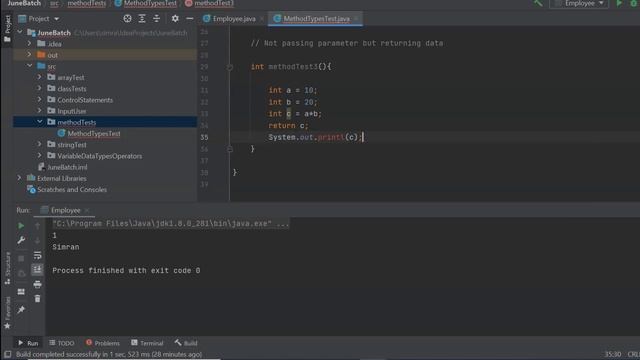Fold methodTest3 using gutter icon at line 29

click(x=230, y=67)
